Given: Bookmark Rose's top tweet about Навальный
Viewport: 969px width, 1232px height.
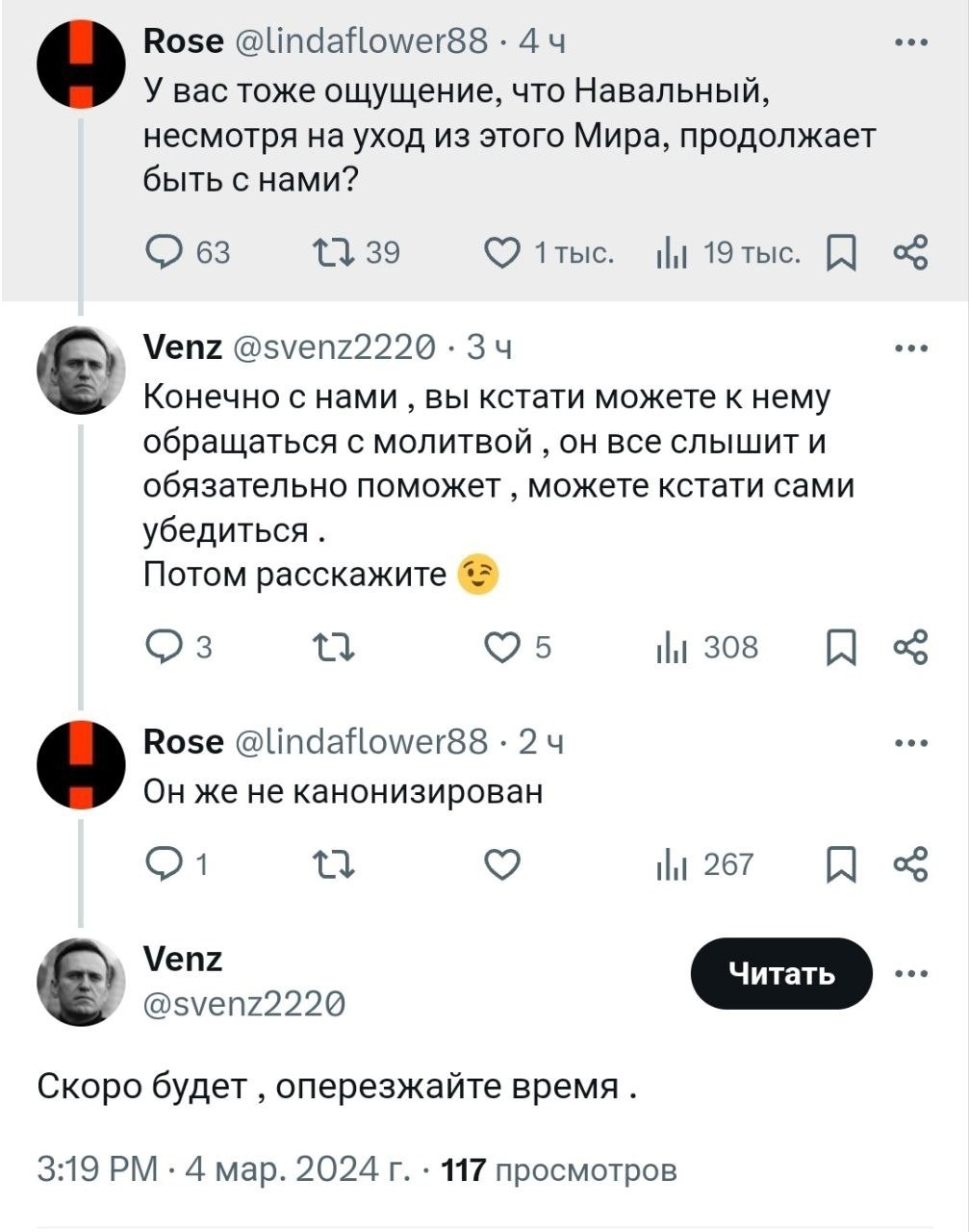Looking at the screenshot, I should 840,253.
